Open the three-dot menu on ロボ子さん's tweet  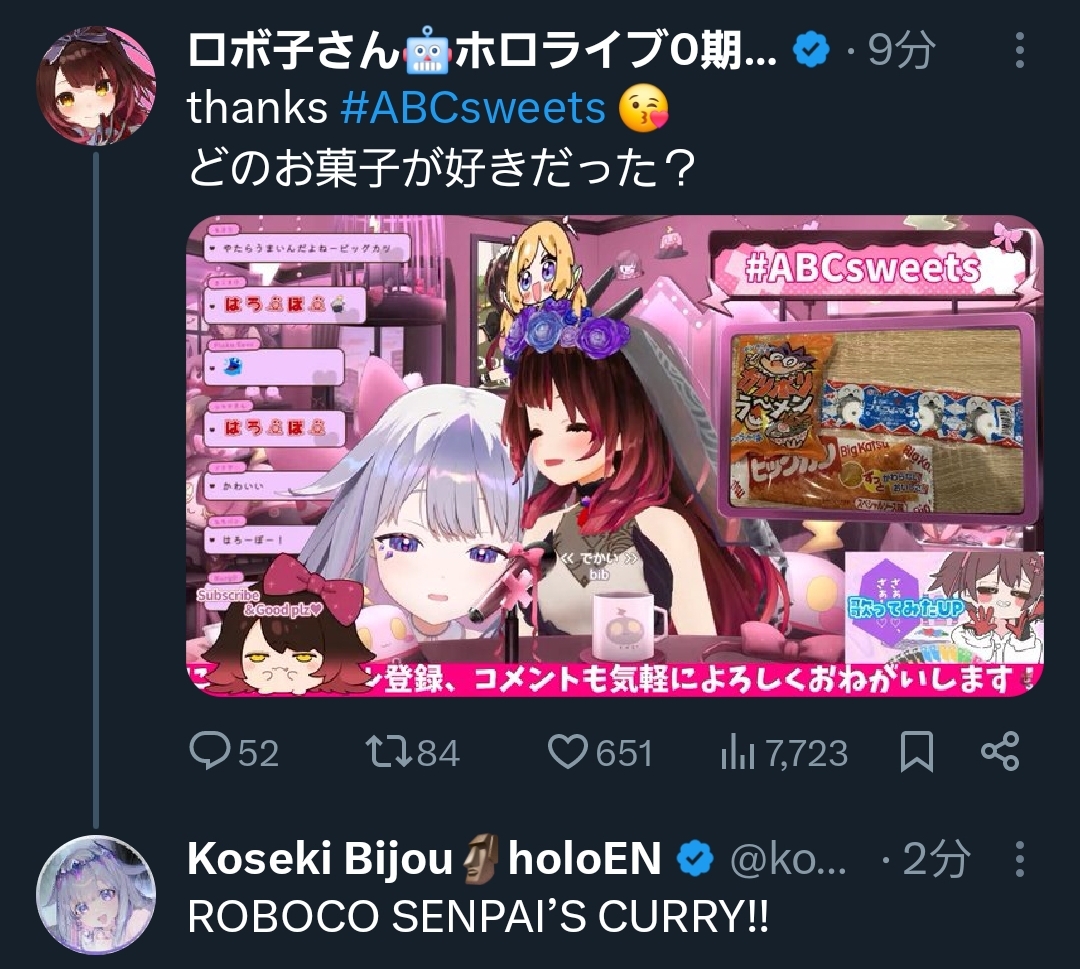1020,50
